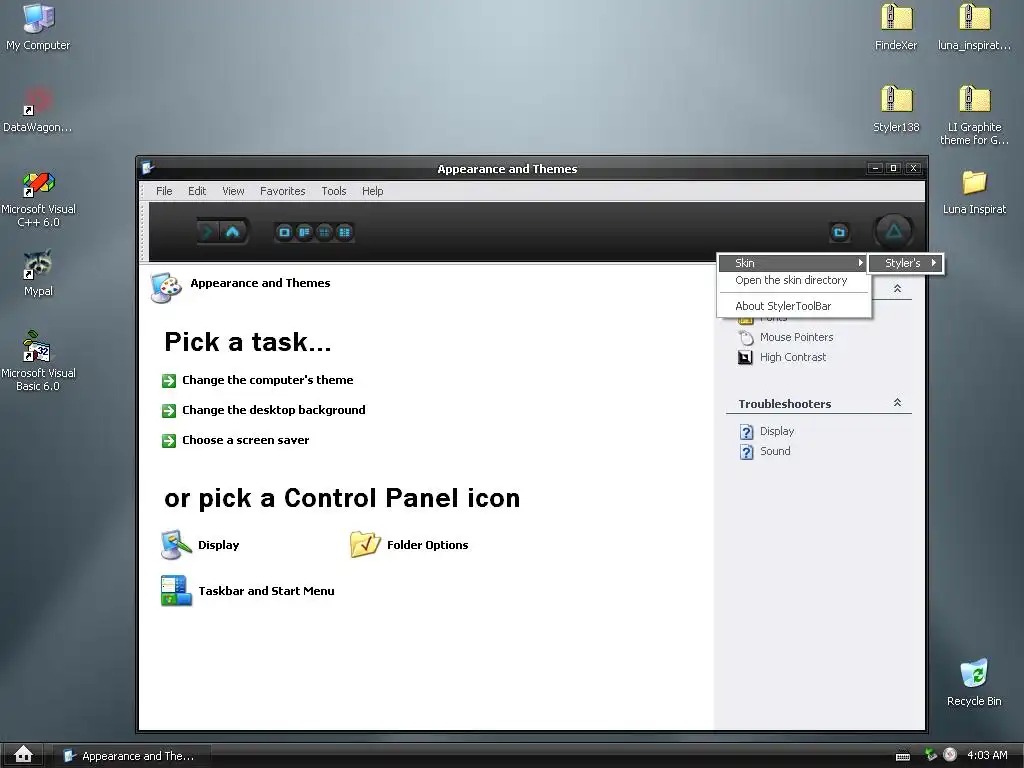Viewport: 1024px width, 768px height.
Task: Open the Tools menu
Action: pos(333,191)
